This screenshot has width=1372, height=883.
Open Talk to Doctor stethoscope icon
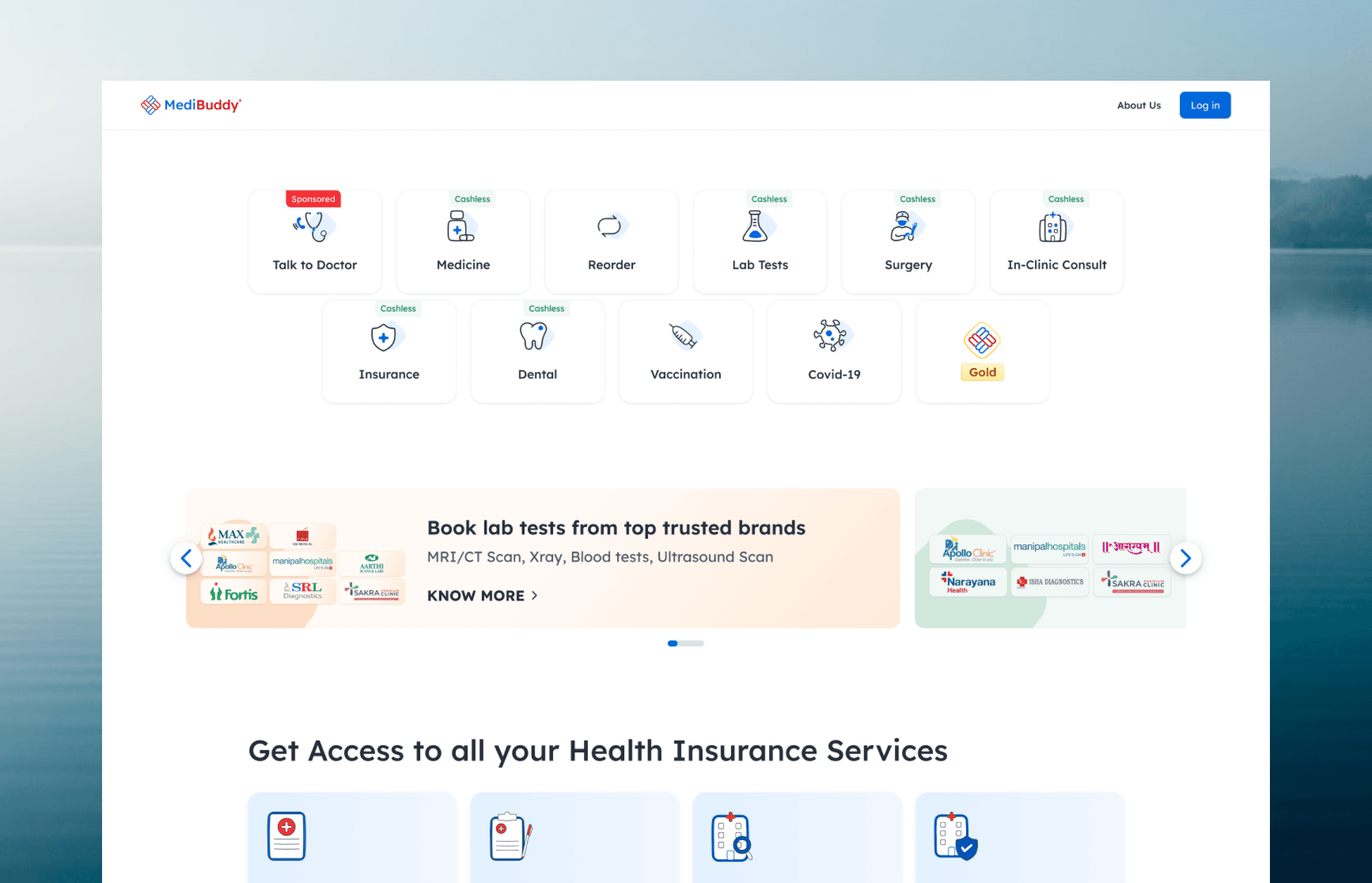coord(313,227)
